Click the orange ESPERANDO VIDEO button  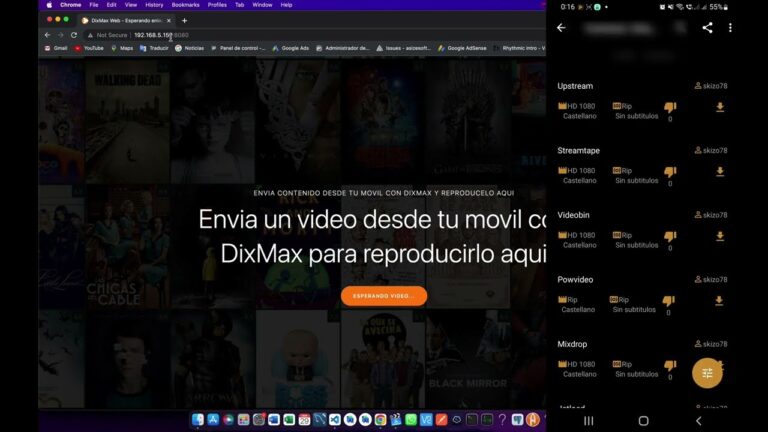click(x=384, y=296)
